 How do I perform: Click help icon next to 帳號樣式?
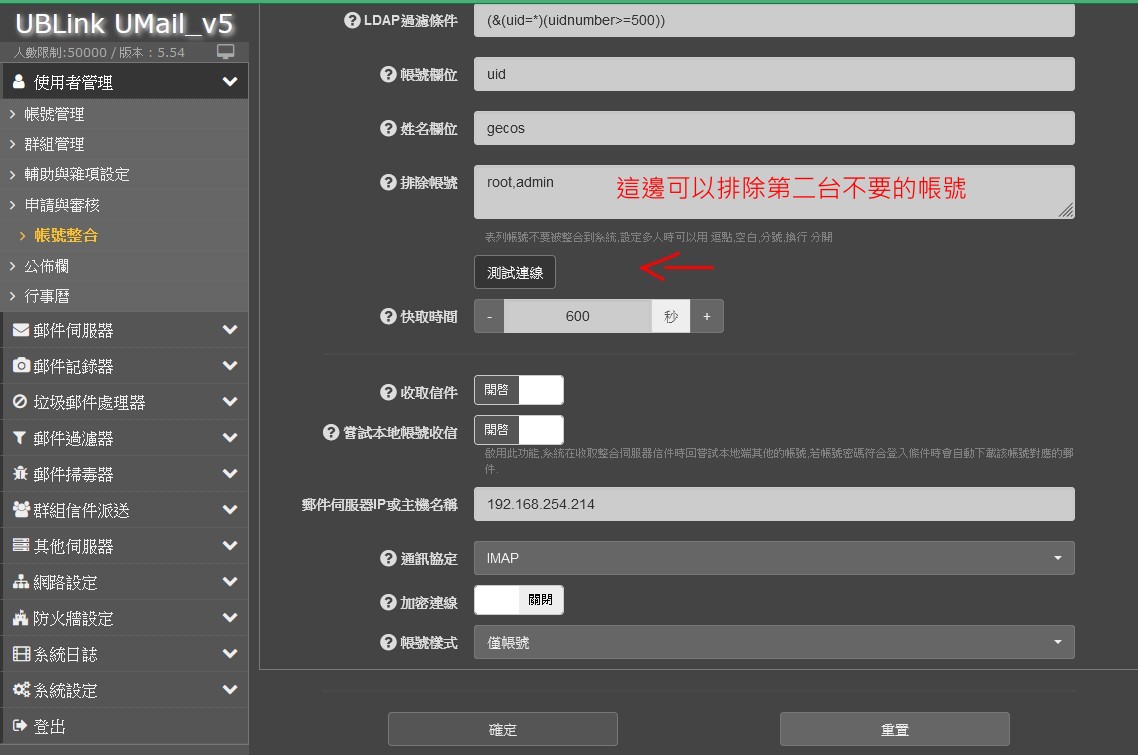coord(389,642)
